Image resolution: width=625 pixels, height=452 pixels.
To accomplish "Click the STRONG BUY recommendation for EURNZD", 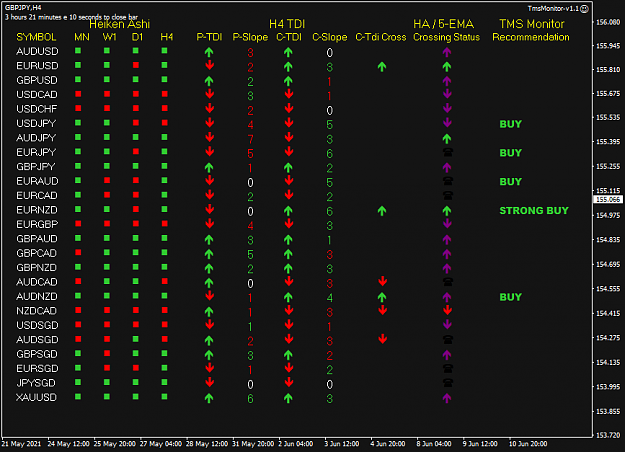I will click(534, 210).
